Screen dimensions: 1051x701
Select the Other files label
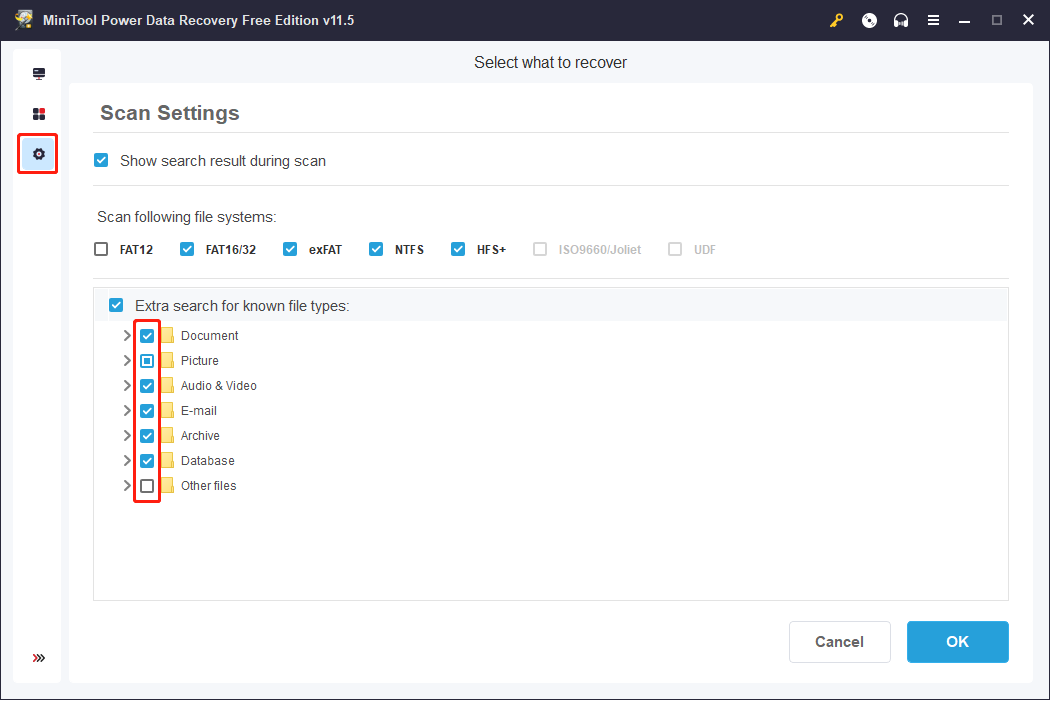(x=208, y=486)
